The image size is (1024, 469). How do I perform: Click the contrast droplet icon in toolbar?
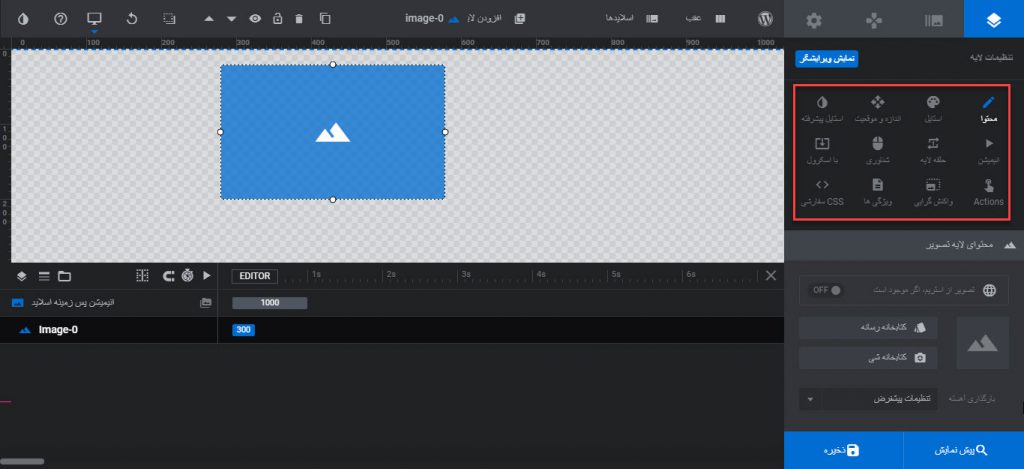click(23, 19)
